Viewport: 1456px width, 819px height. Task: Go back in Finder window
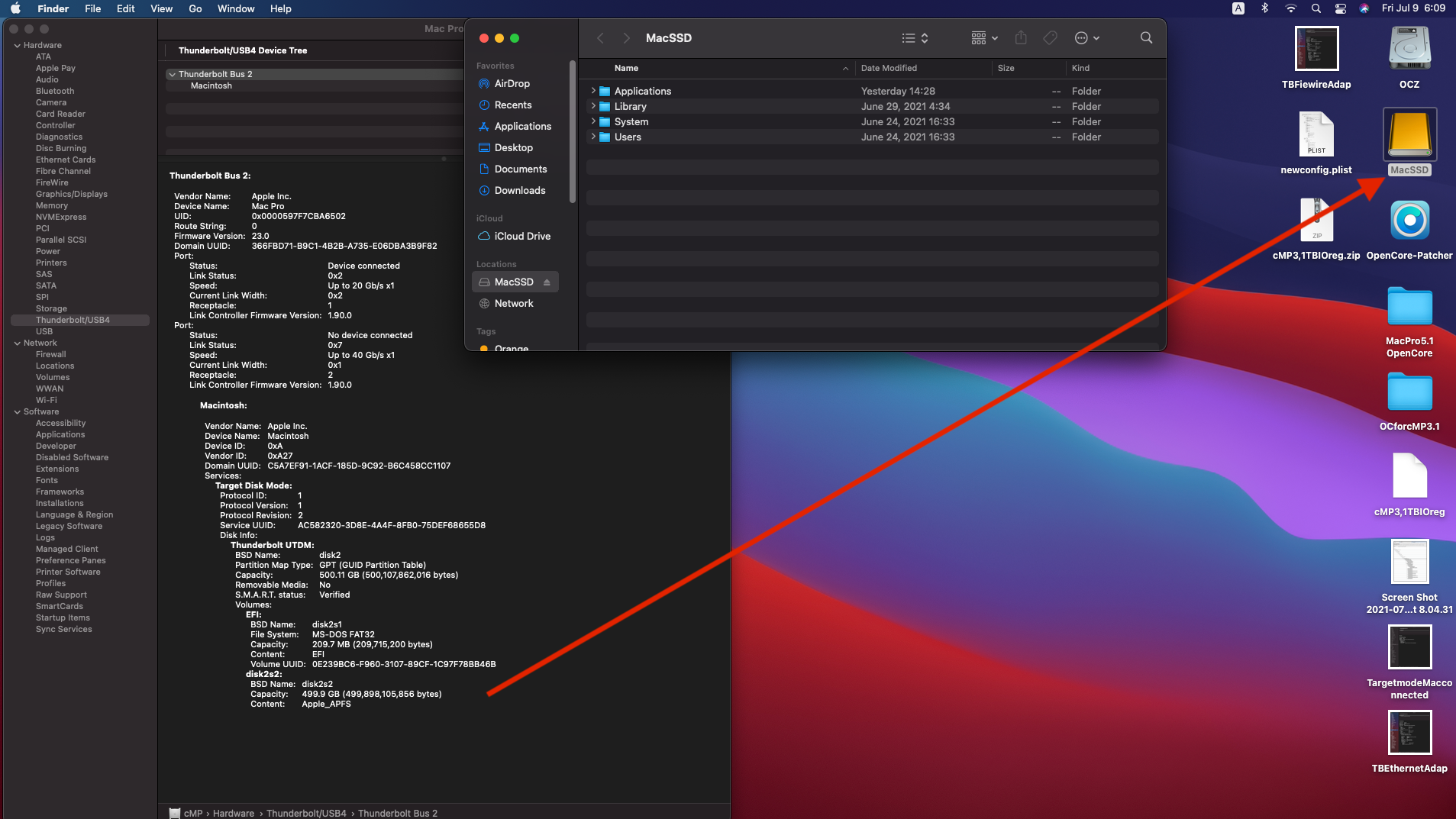point(600,38)
